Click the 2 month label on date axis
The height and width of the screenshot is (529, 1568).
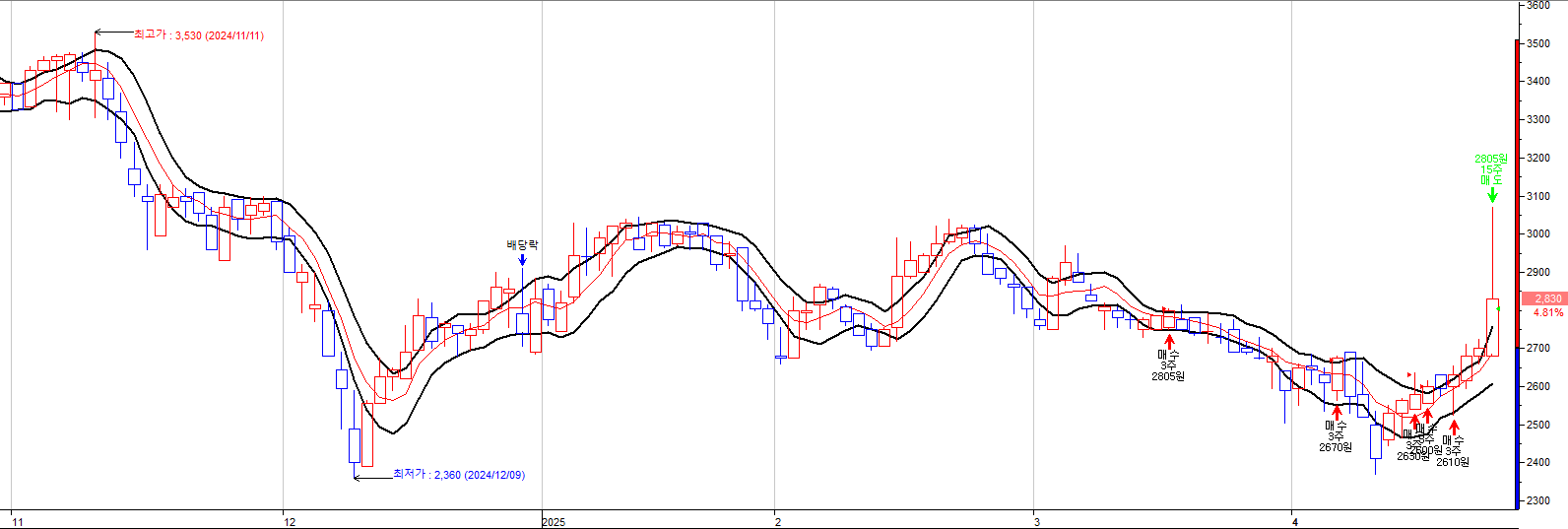point(778,522)
